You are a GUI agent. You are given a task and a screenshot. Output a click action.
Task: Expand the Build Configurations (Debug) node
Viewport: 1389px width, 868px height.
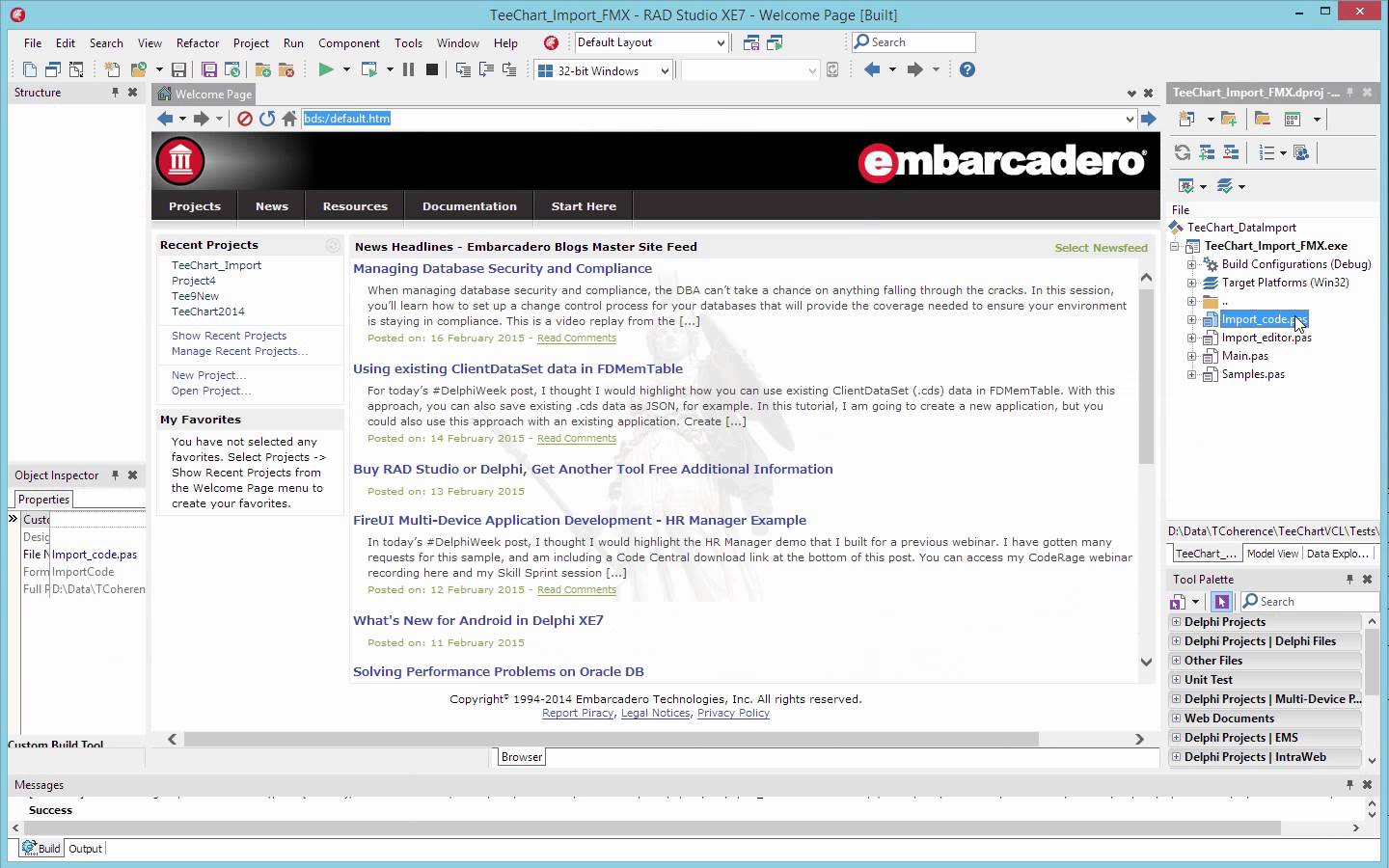point(1192,264)
